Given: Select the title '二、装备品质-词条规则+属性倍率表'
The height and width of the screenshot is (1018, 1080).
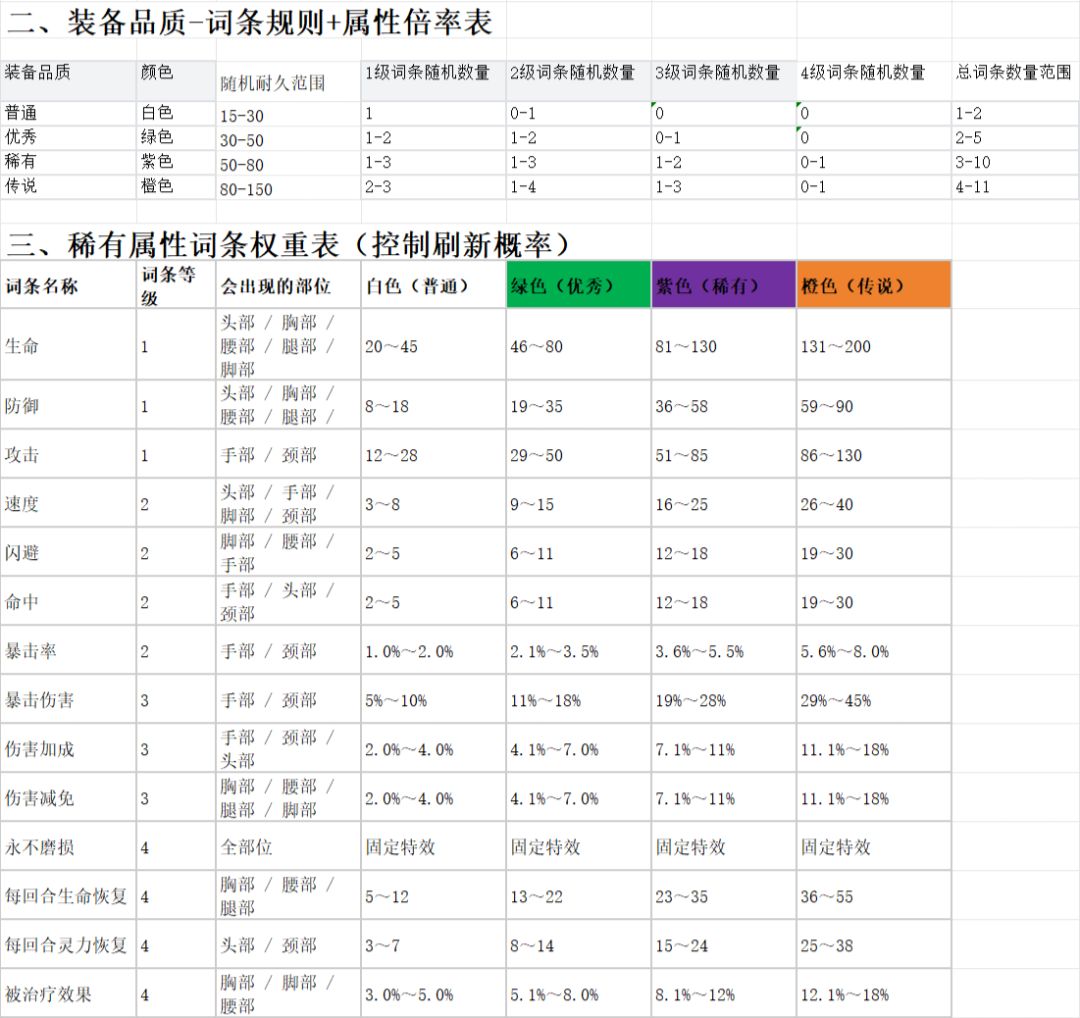Looking at the screenshot, I should click(249, 22).
